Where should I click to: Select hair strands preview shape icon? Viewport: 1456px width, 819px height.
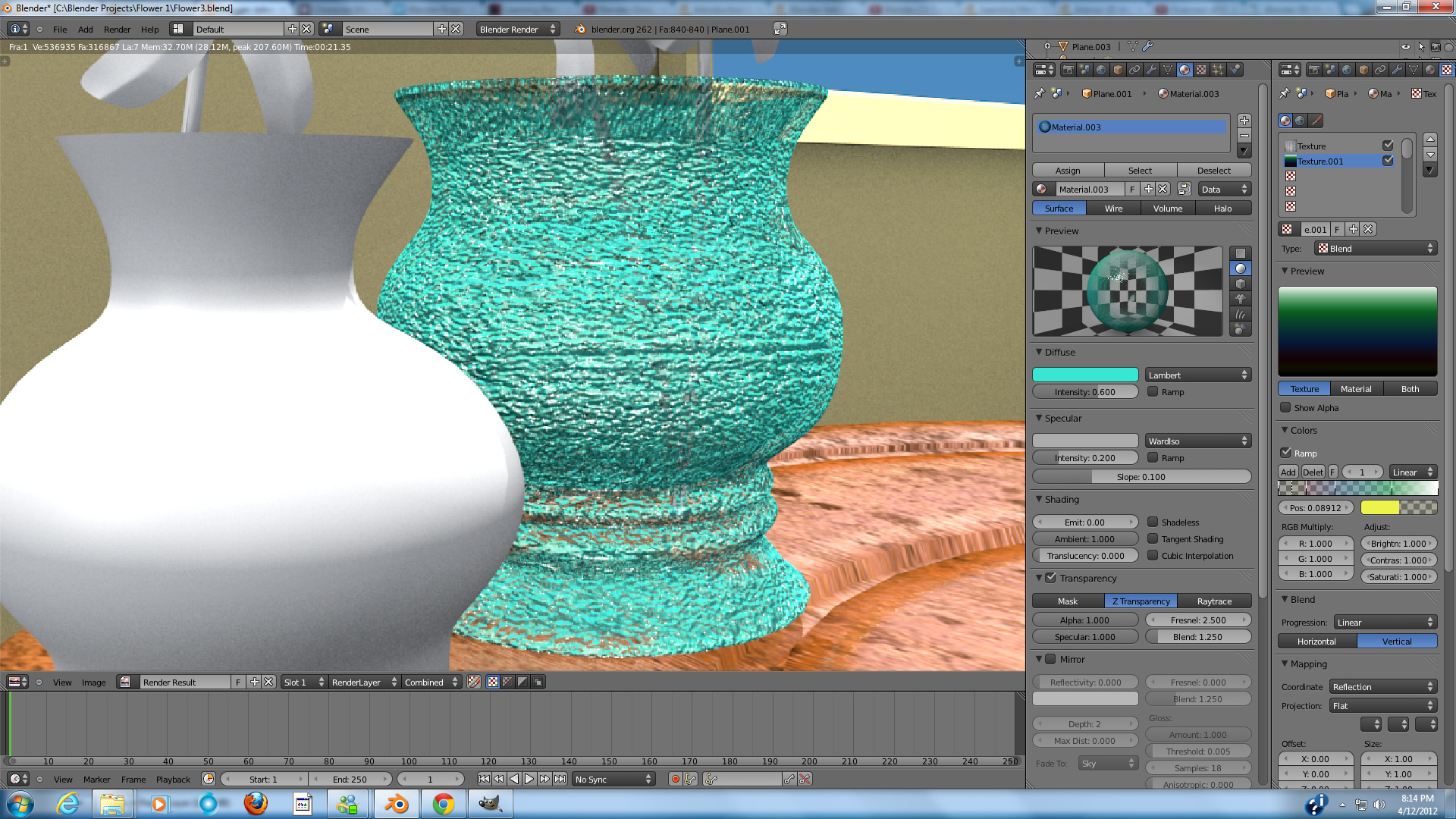pyautogui.click(x=1241, y=314)
